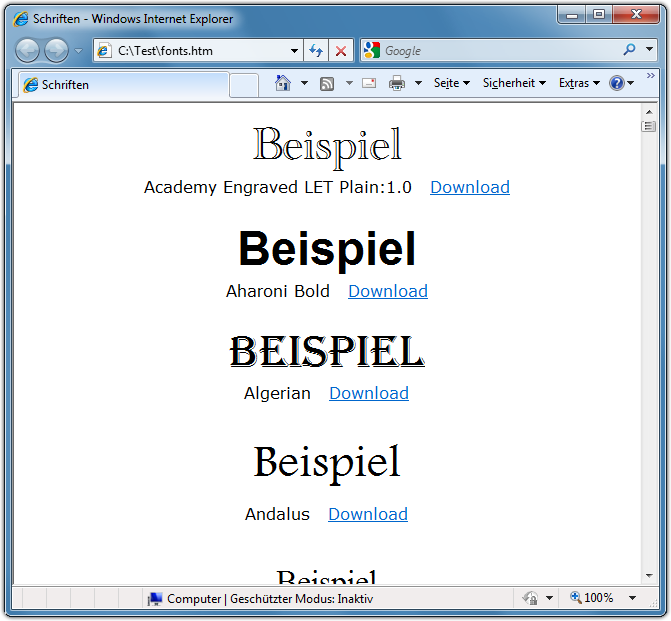The width and height of the screenshot is (671, 621).
Task: Open the Seite menu
Action: tap(451, 84)
